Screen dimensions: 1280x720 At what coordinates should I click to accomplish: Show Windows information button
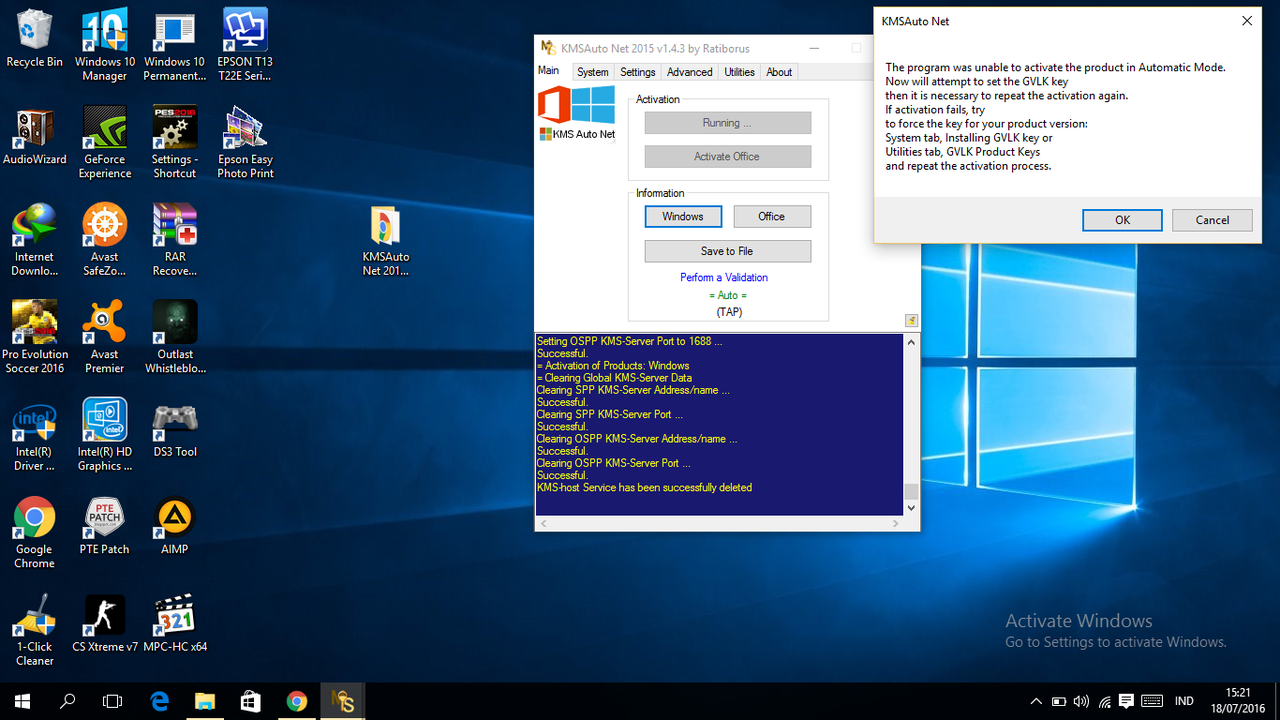pyautogui.click(x=683, y=216)
